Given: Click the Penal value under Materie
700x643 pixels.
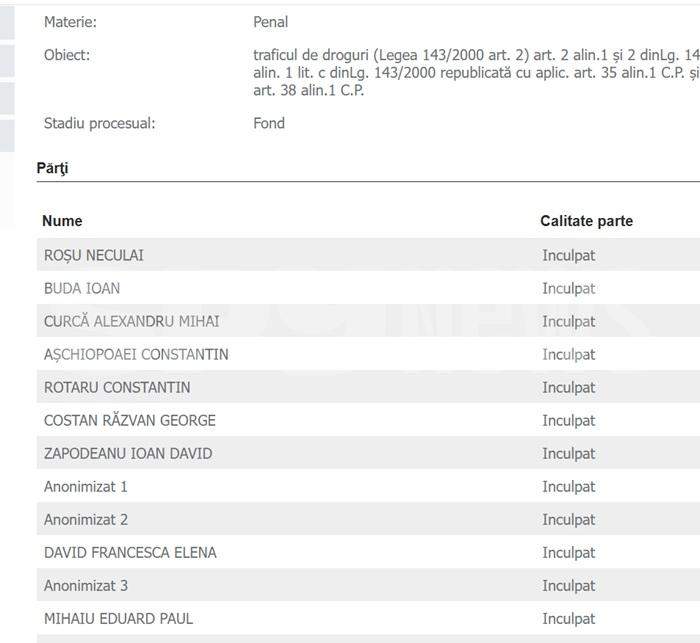Looking at the screenshot, I should 271,22.
